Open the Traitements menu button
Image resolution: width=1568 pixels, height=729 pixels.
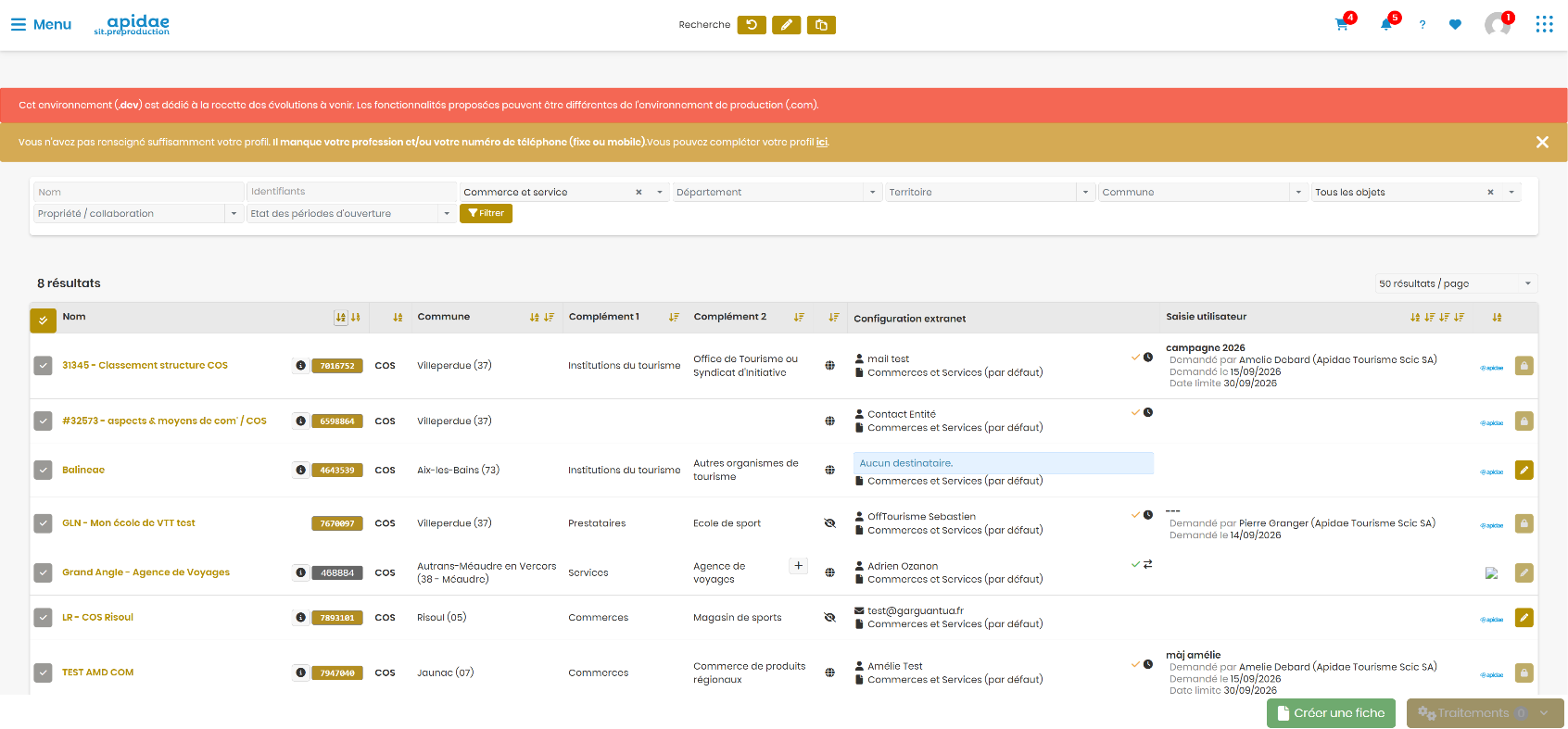tap(1485, 713)
